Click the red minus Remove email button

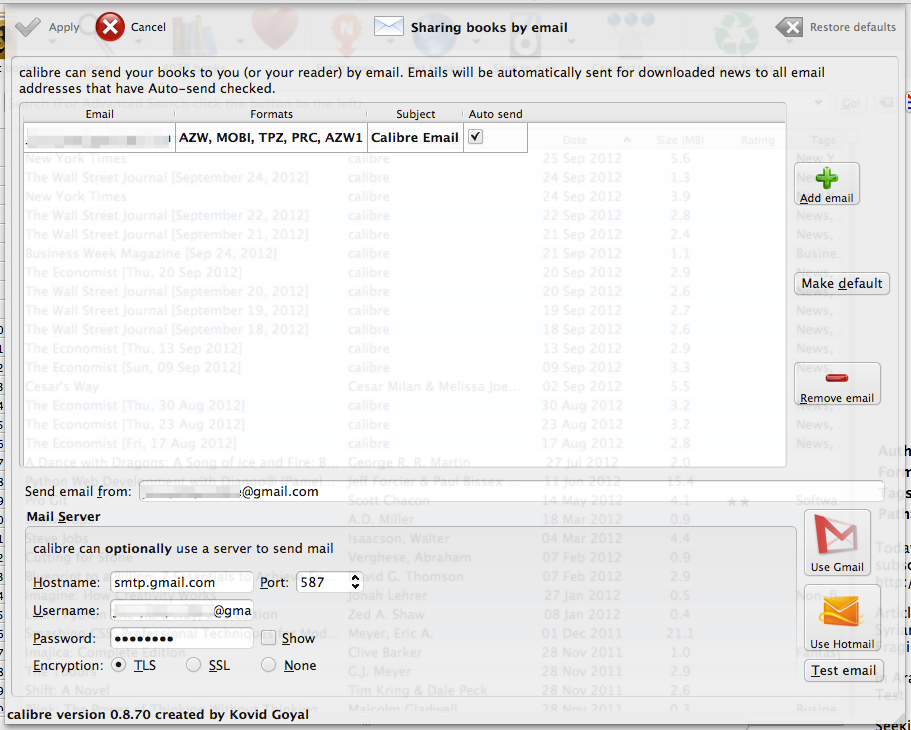(x=837, y=384)
